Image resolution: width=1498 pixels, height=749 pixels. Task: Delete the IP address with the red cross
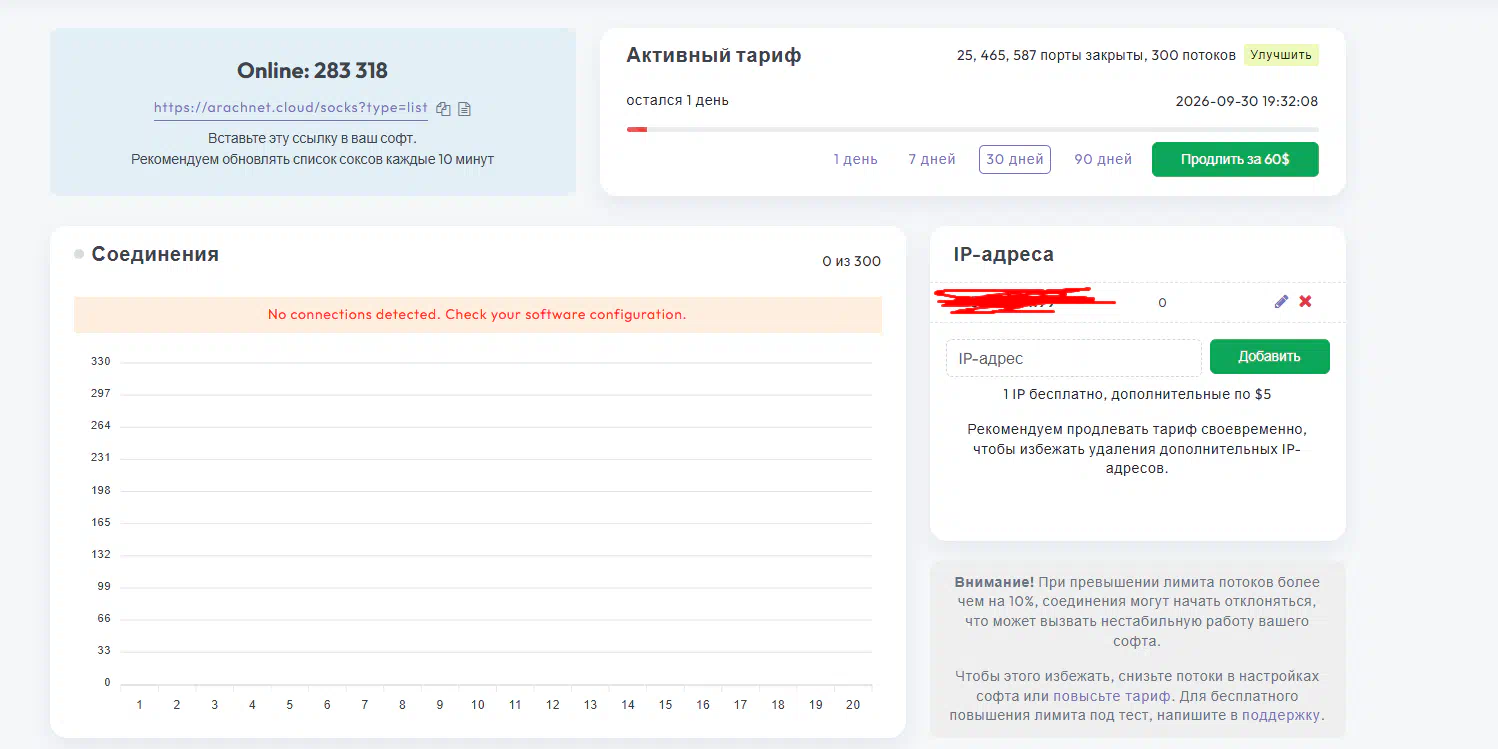(x=1305, y=301)
